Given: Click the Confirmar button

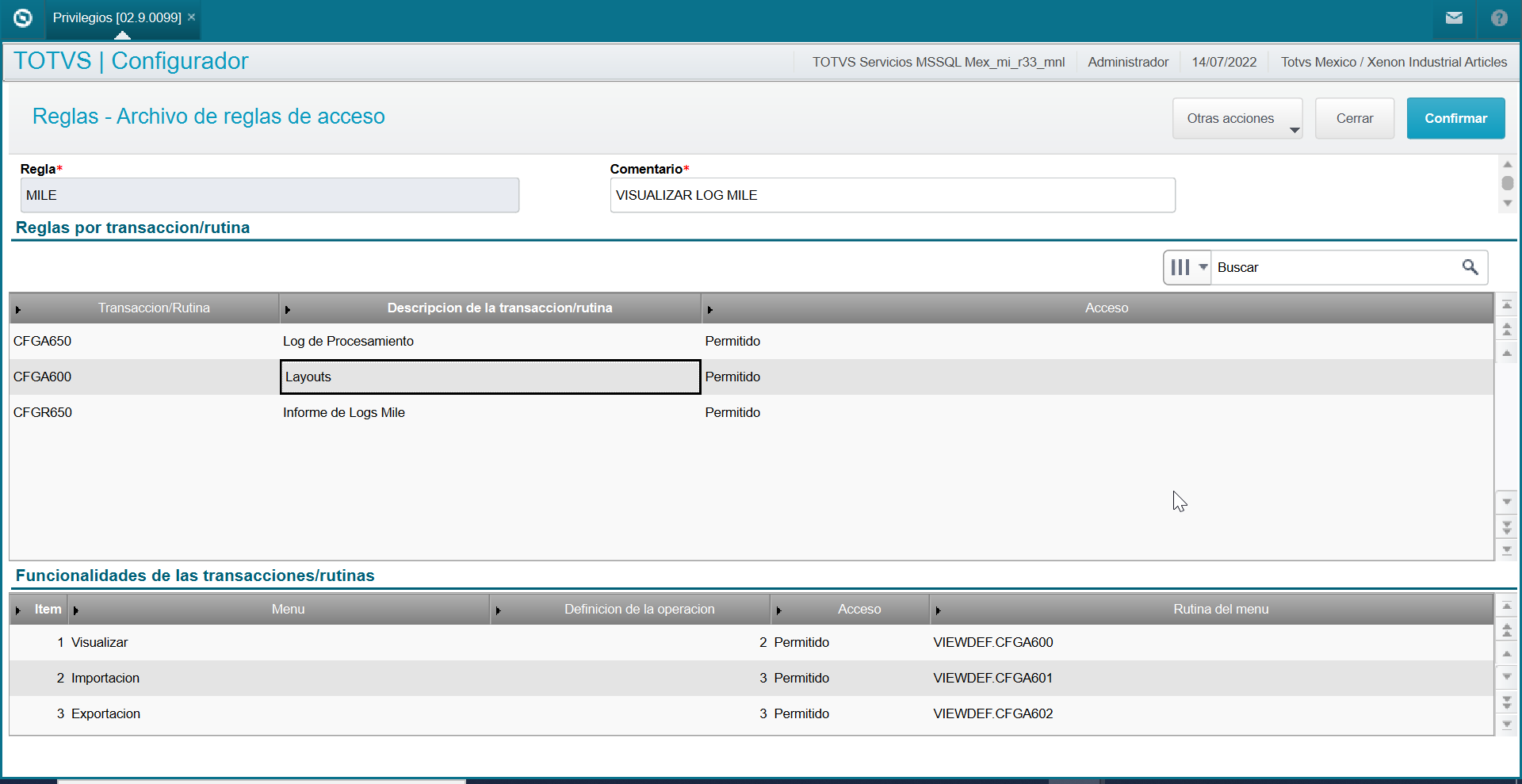Looking at the screenshot, I should coord(1455,118).
